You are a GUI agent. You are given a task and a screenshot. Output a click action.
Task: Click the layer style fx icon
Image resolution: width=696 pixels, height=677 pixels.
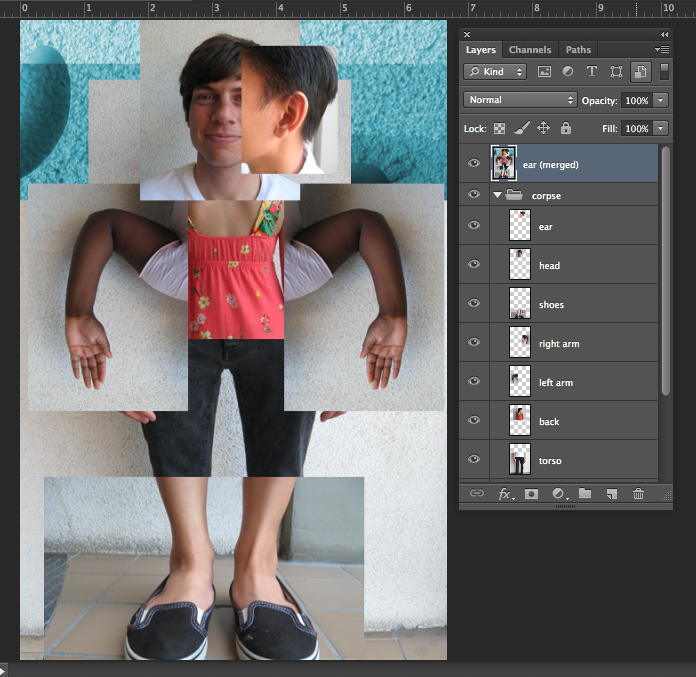[x=505, y=493]
